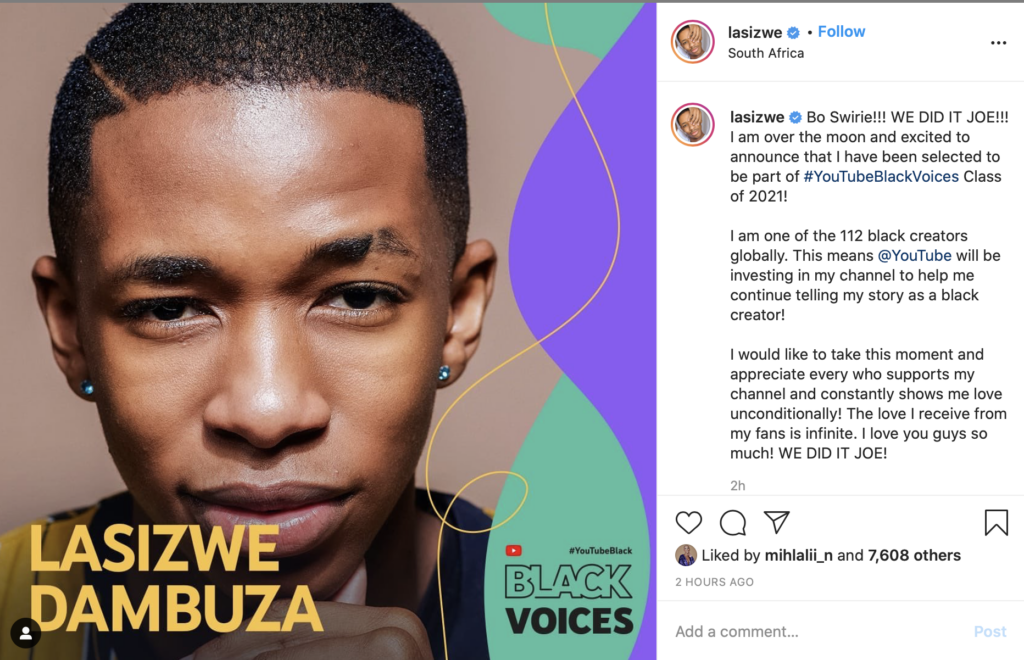Screen dimensions: 1024x660
Task: Open @YouTube mention in caption
Action: pos(914,255)
